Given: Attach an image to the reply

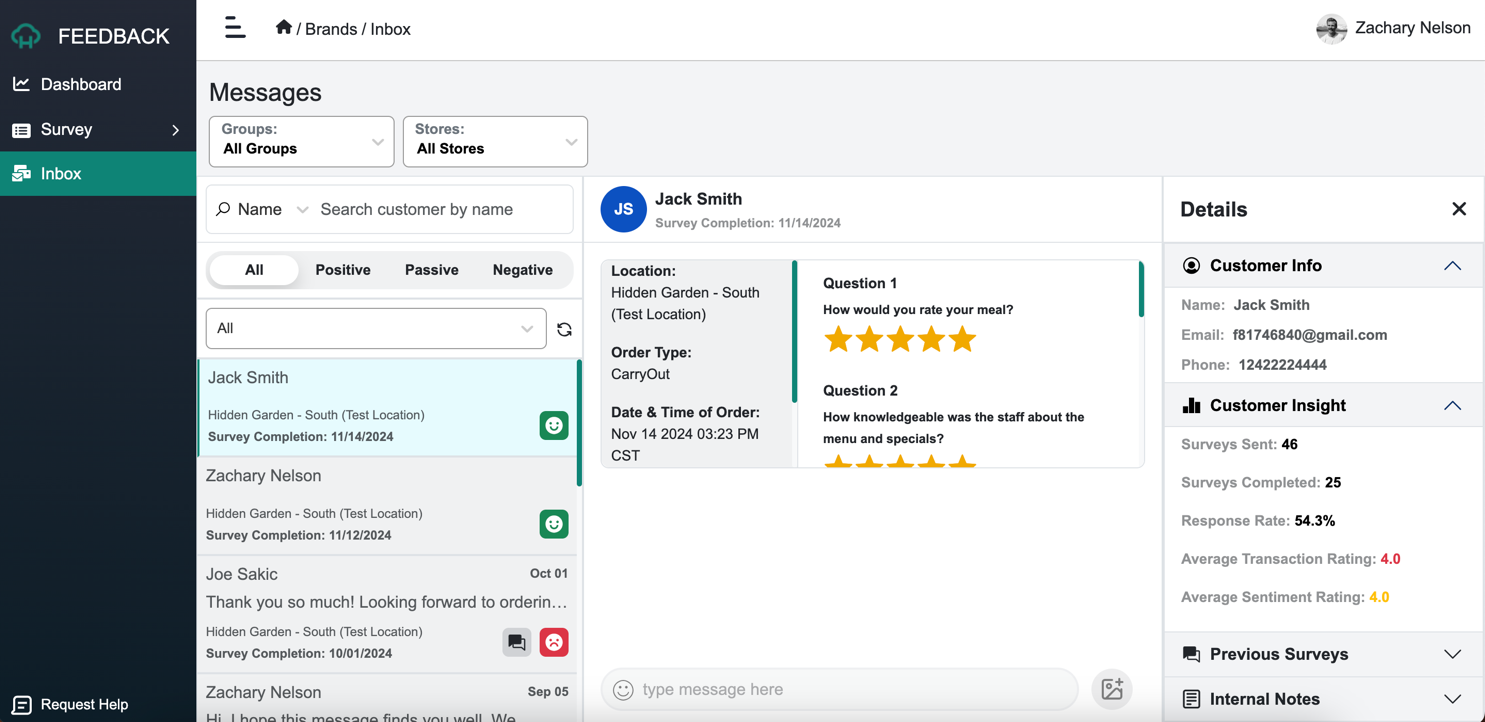Looking at the screenshot, I should coord(1111,689).
